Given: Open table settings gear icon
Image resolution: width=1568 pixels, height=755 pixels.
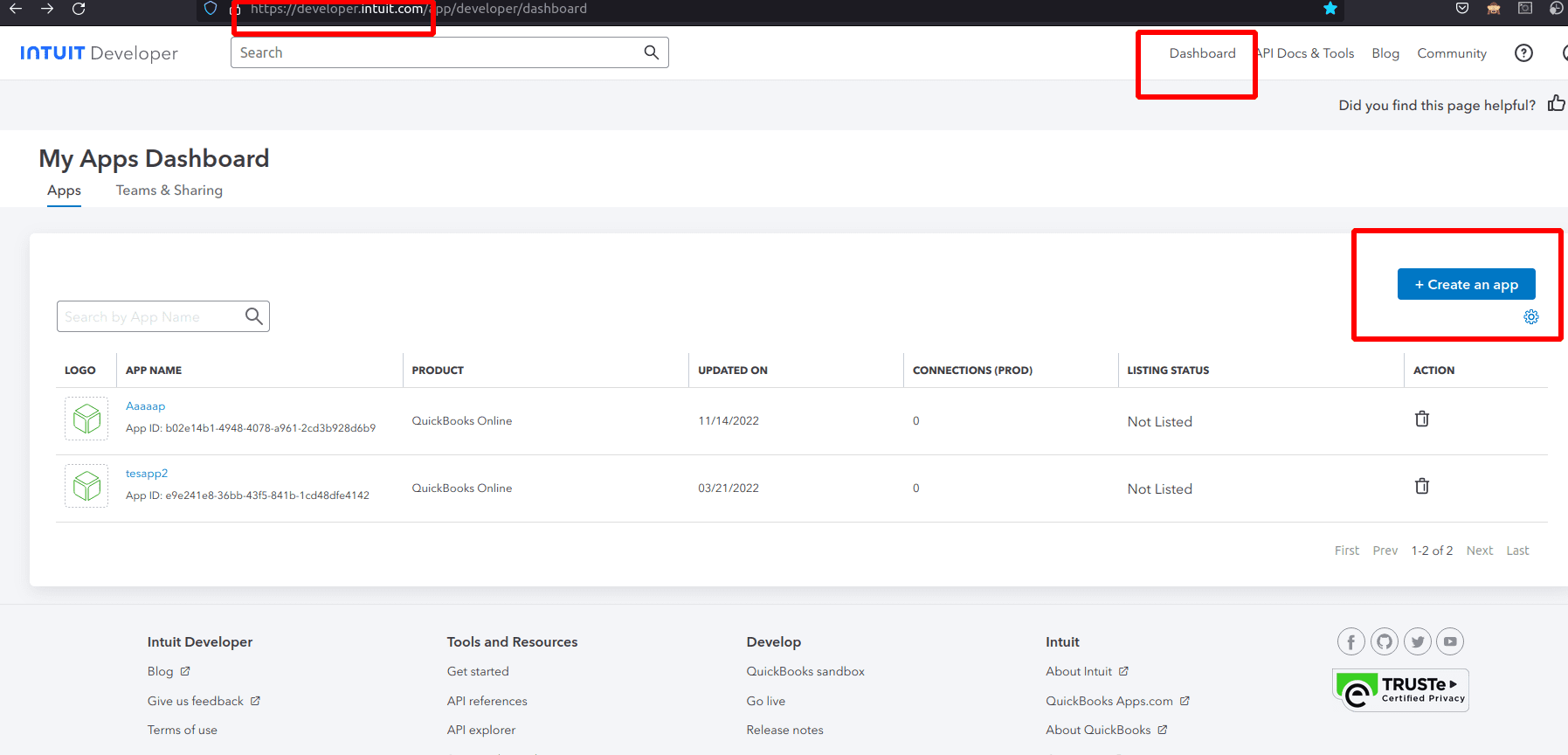Looking at the screenshot, I should [x=1531, y=317].
